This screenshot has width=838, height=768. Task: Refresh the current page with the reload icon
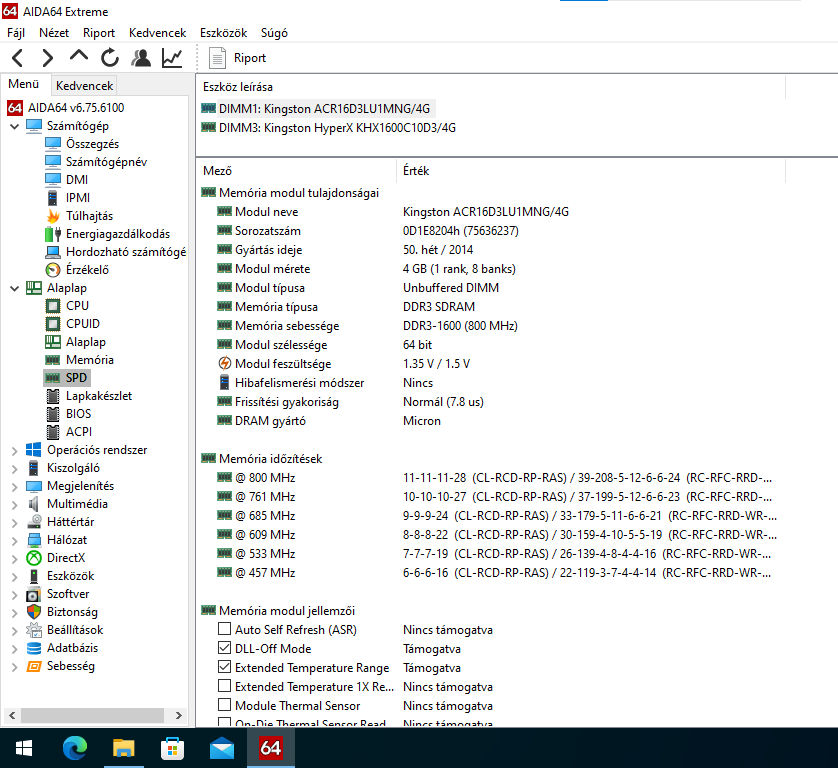110,58
